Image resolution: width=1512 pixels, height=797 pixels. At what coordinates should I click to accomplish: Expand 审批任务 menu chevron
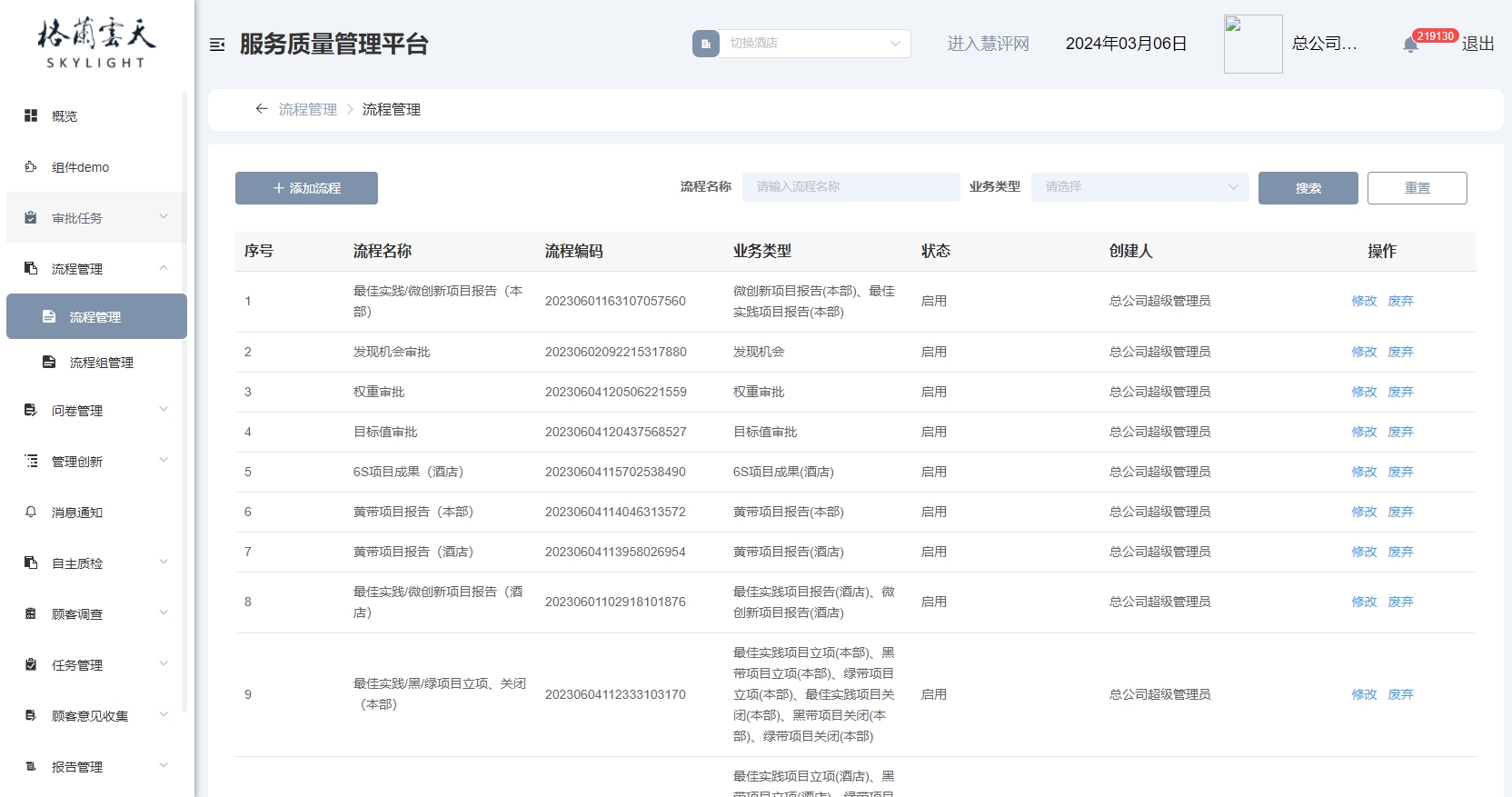tap(164, 216)
